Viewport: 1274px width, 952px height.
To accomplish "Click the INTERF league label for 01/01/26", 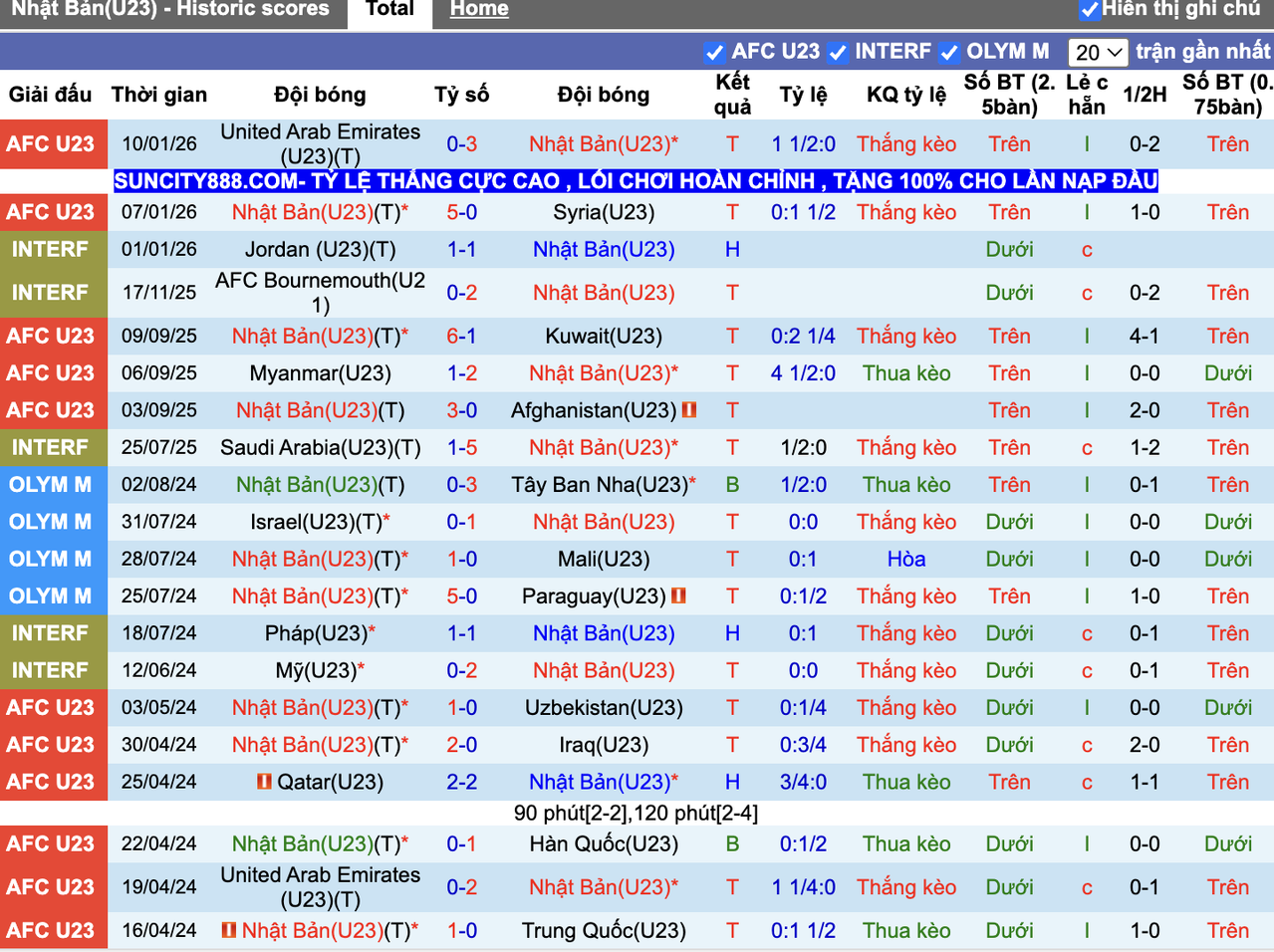I will 51,250.
